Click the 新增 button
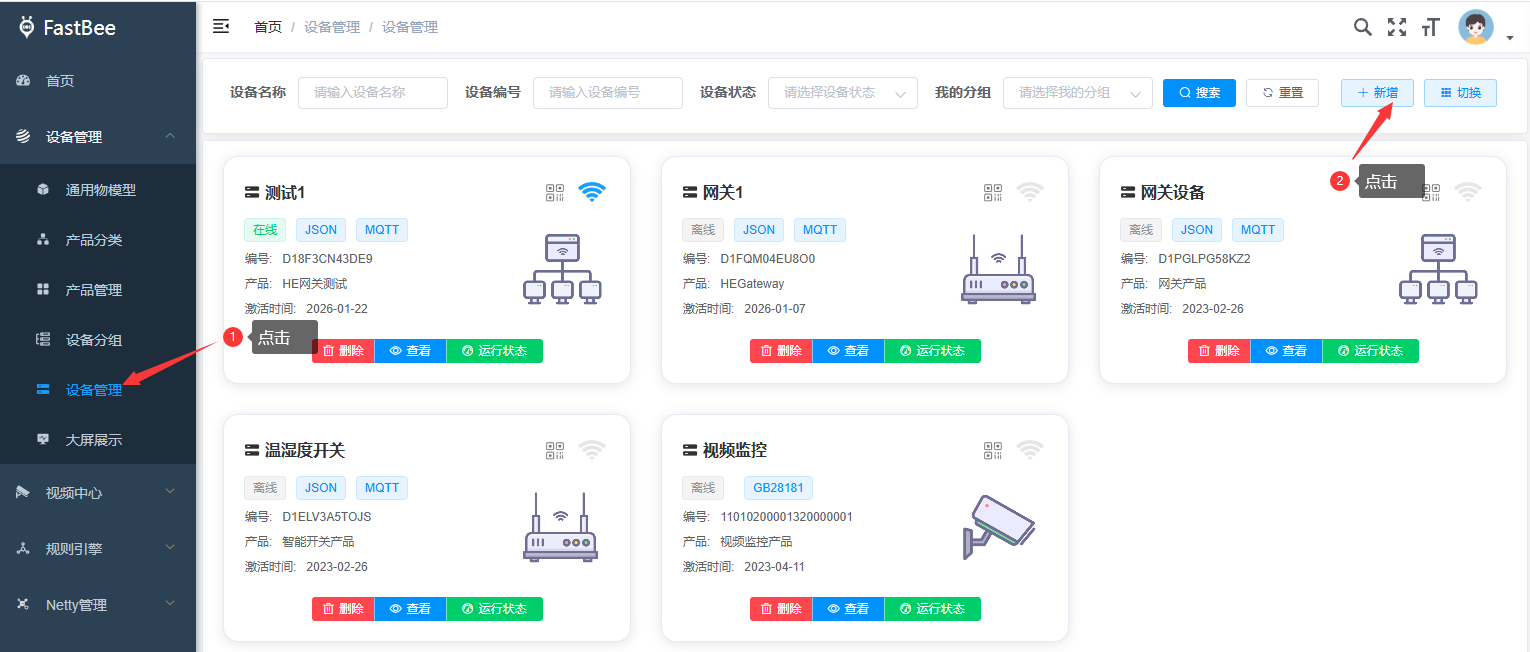Screen dimensions: 1530x652 1377,92
